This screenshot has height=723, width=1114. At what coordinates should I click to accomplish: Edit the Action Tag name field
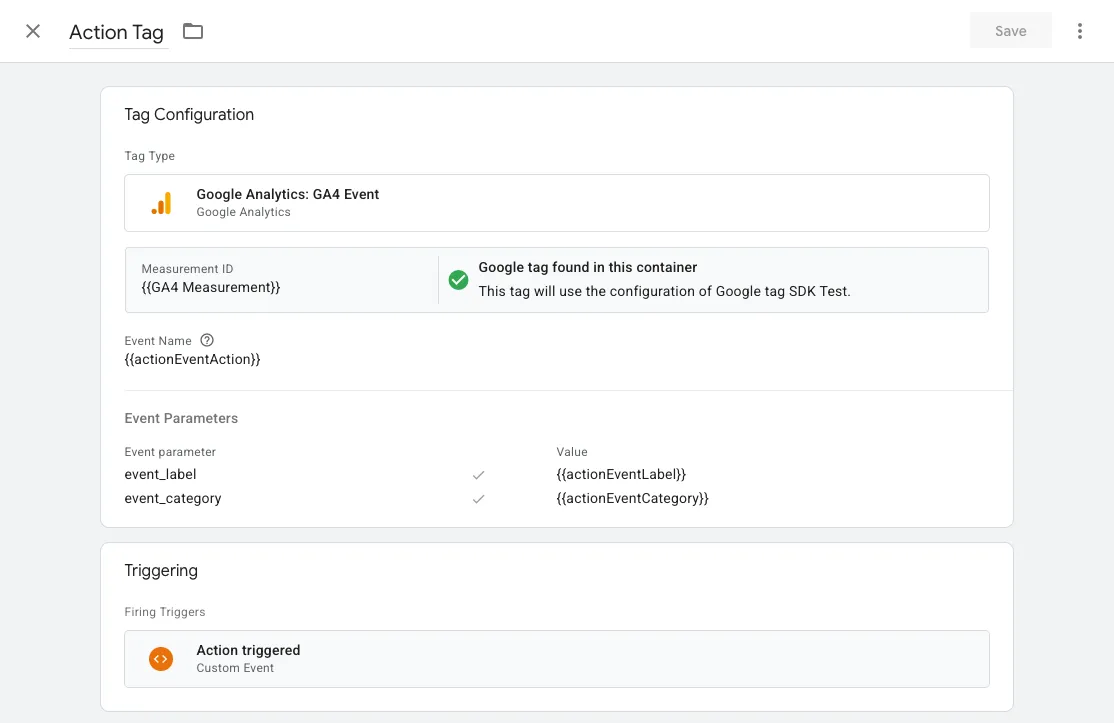tap(117, 33)
